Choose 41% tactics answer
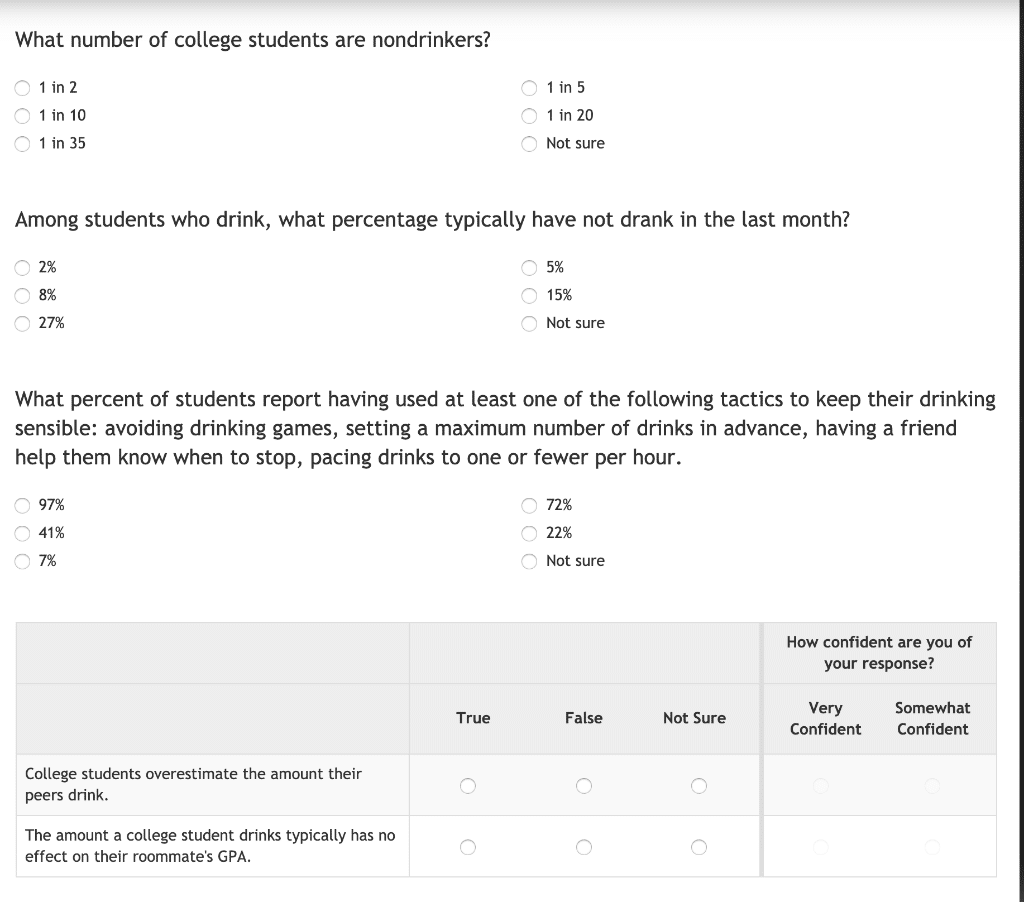The height and width of the screenshot is (902, 1024). (x=22, y=534)
